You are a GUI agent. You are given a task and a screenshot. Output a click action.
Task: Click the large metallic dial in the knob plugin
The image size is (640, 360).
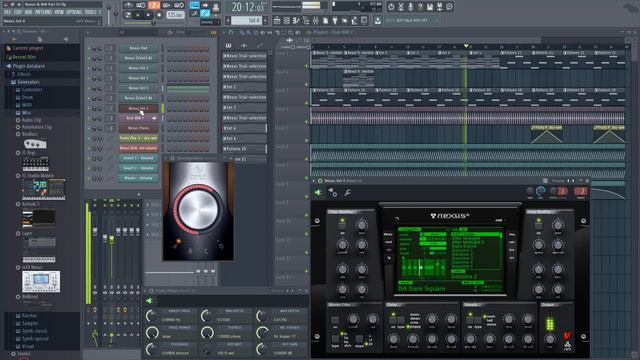pyautogui.click(x=198, y=211)
